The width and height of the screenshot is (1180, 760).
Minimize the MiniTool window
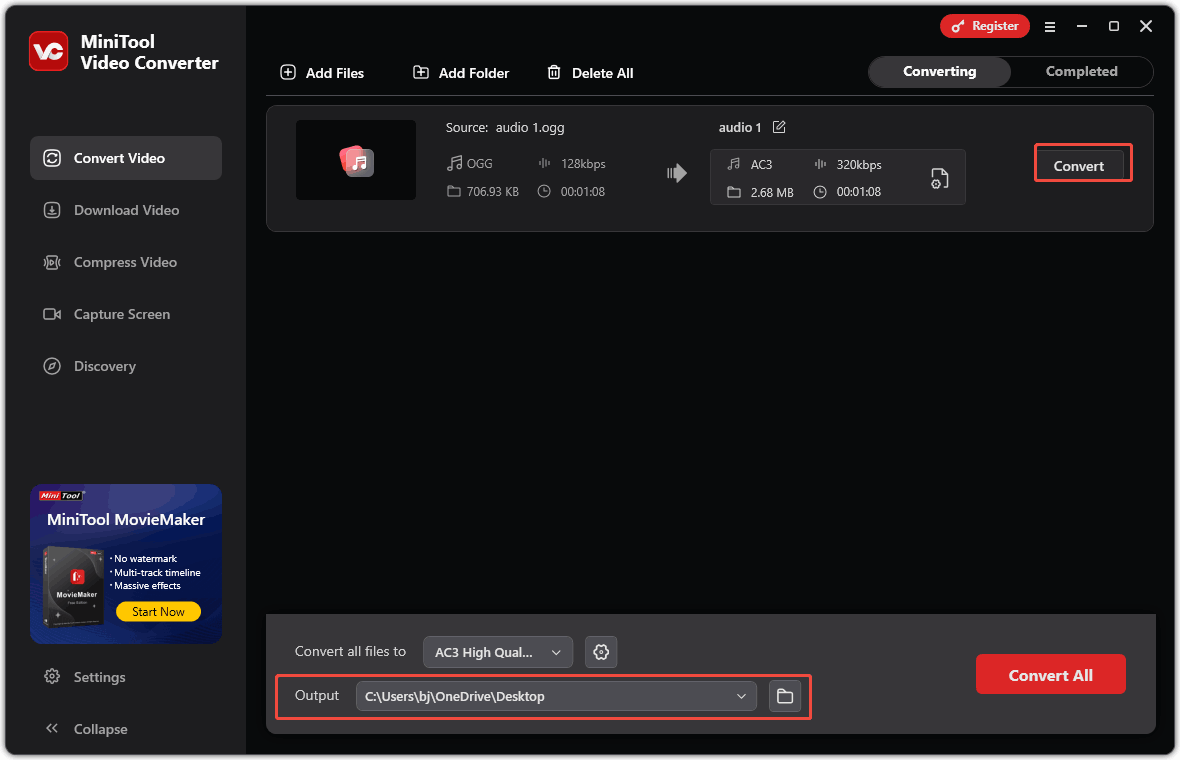pyautogui.click(x=1081, y=26)
